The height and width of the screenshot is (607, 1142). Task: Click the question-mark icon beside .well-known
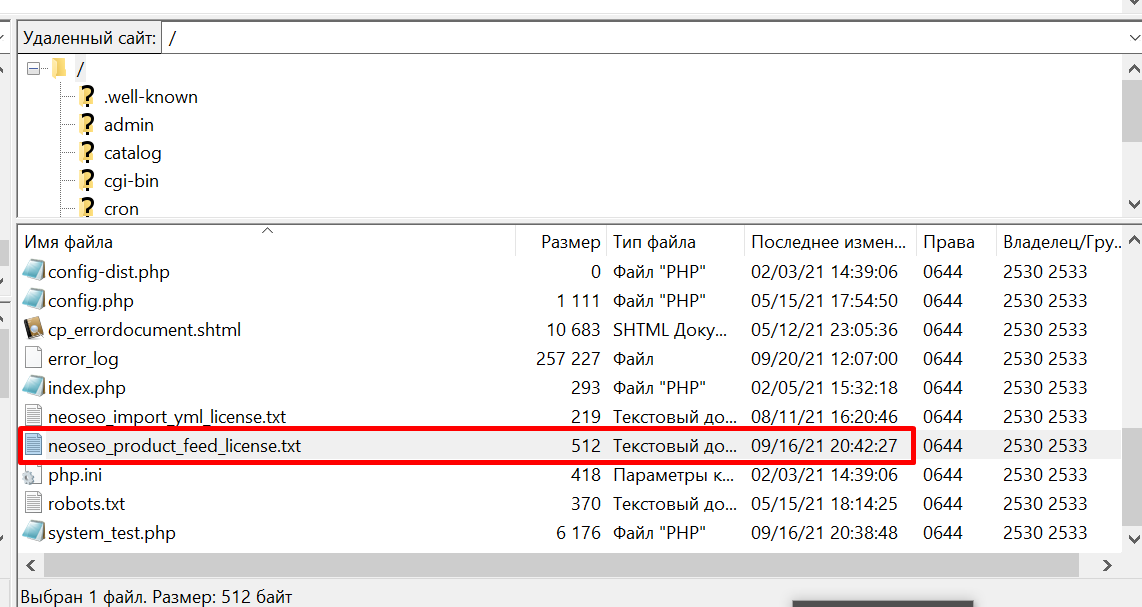87,97
